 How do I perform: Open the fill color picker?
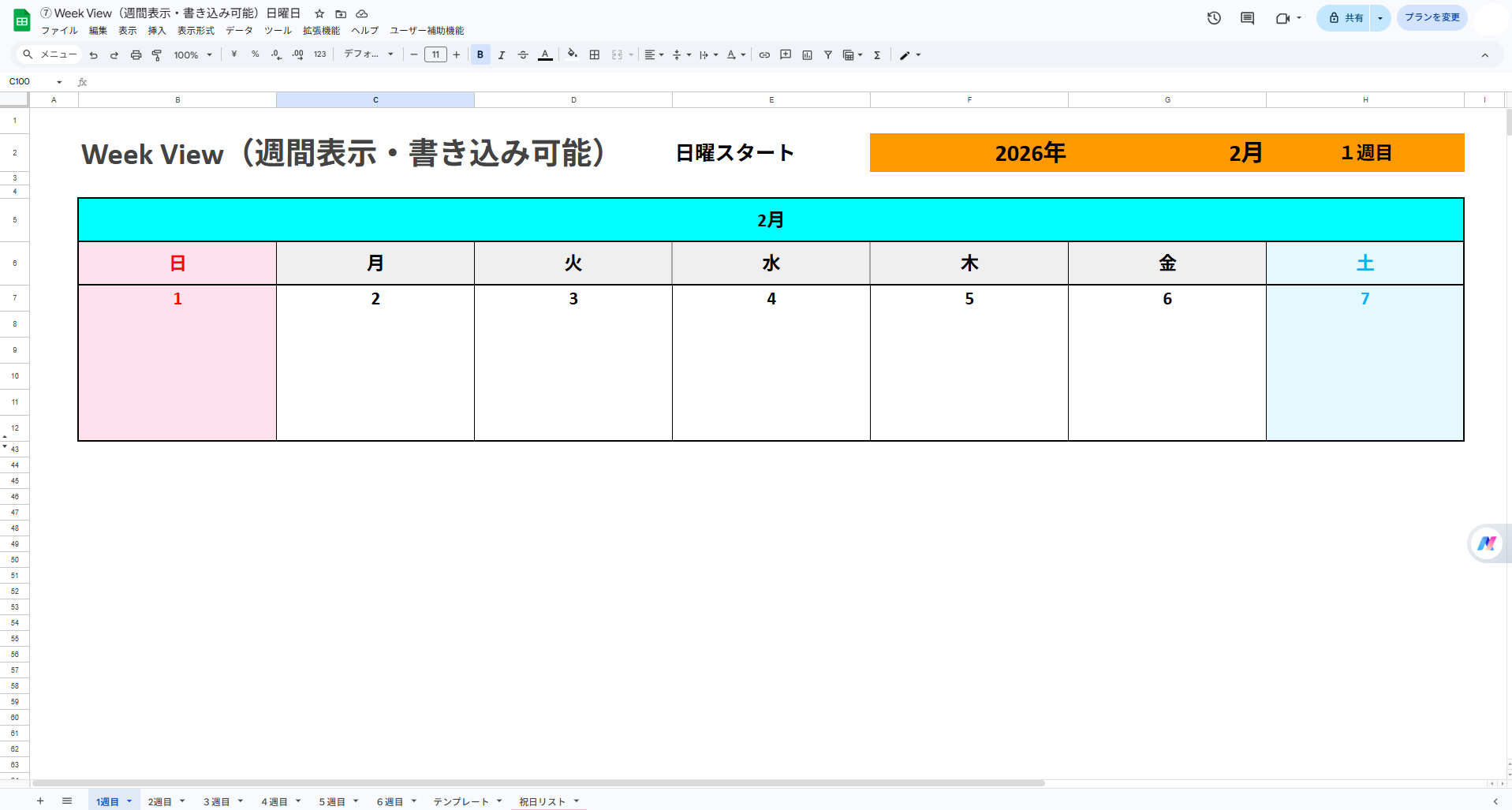click(x=572, y=54)
